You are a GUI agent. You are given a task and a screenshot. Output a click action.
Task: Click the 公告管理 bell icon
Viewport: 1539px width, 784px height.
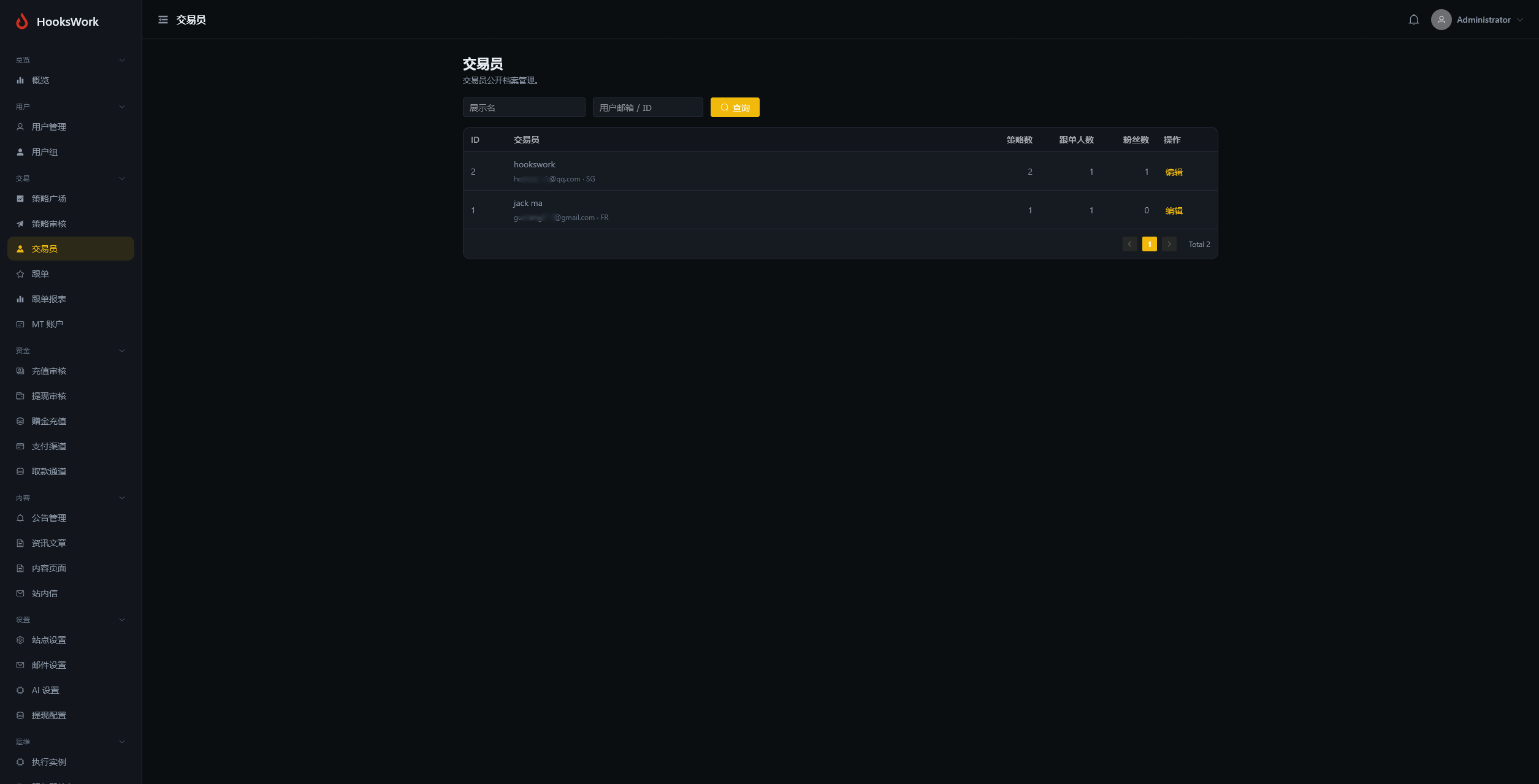tap(20, 518)
